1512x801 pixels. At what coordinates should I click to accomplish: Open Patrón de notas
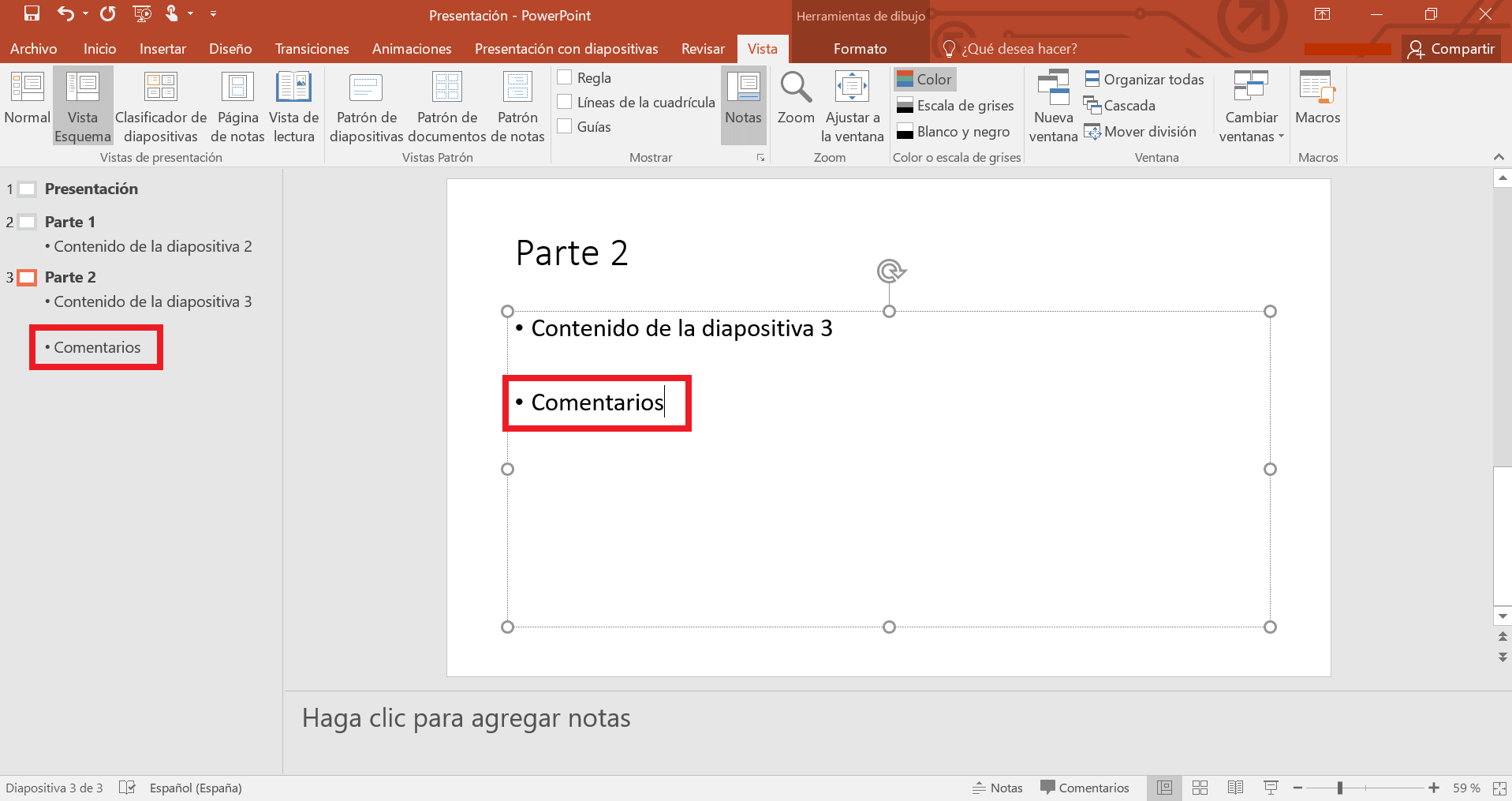(517, 107)
